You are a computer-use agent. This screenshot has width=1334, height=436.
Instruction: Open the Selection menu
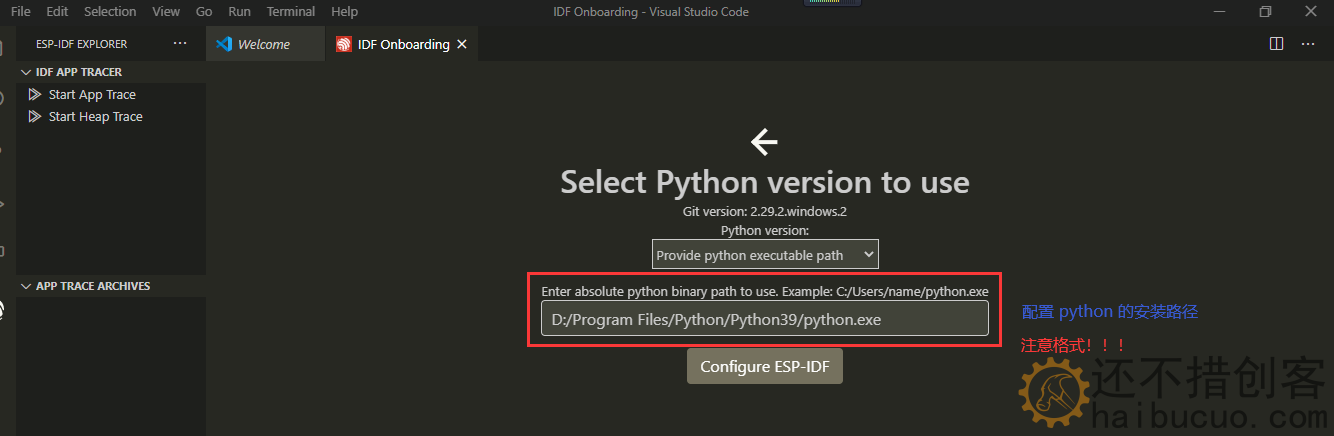click(110, 12)
